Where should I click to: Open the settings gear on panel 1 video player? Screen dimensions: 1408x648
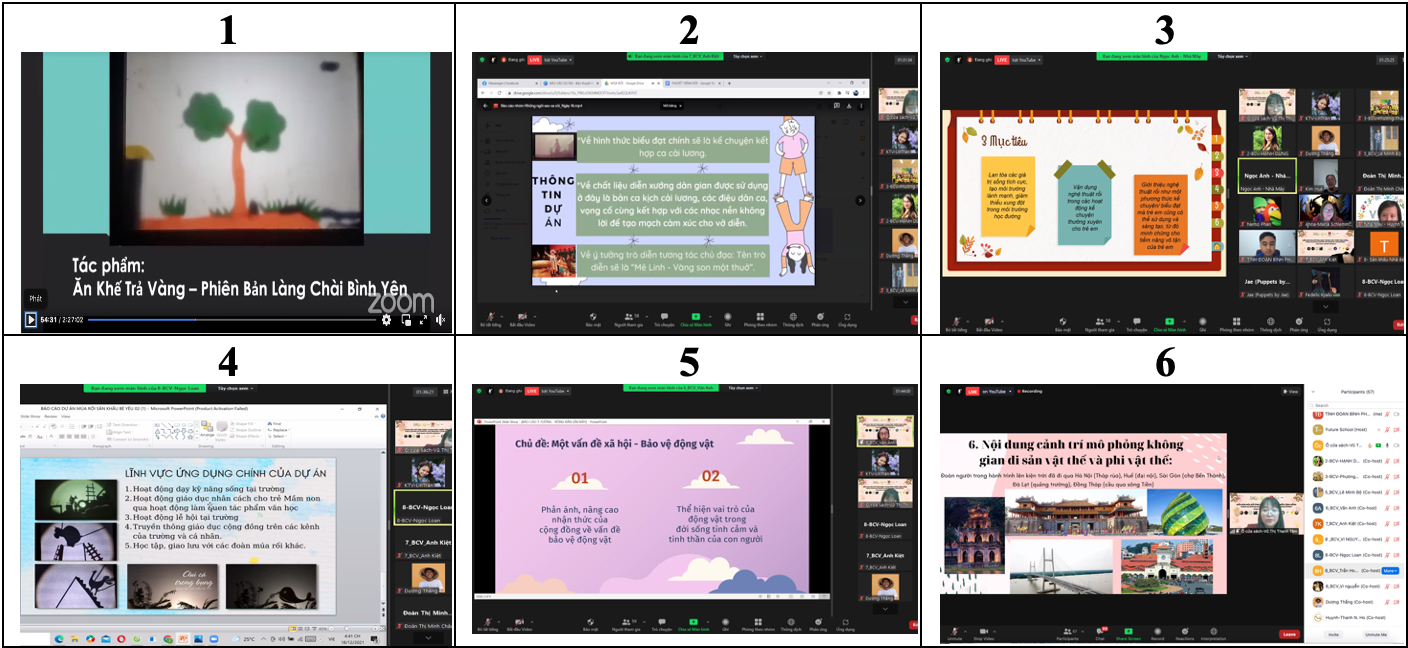(387, 320)
